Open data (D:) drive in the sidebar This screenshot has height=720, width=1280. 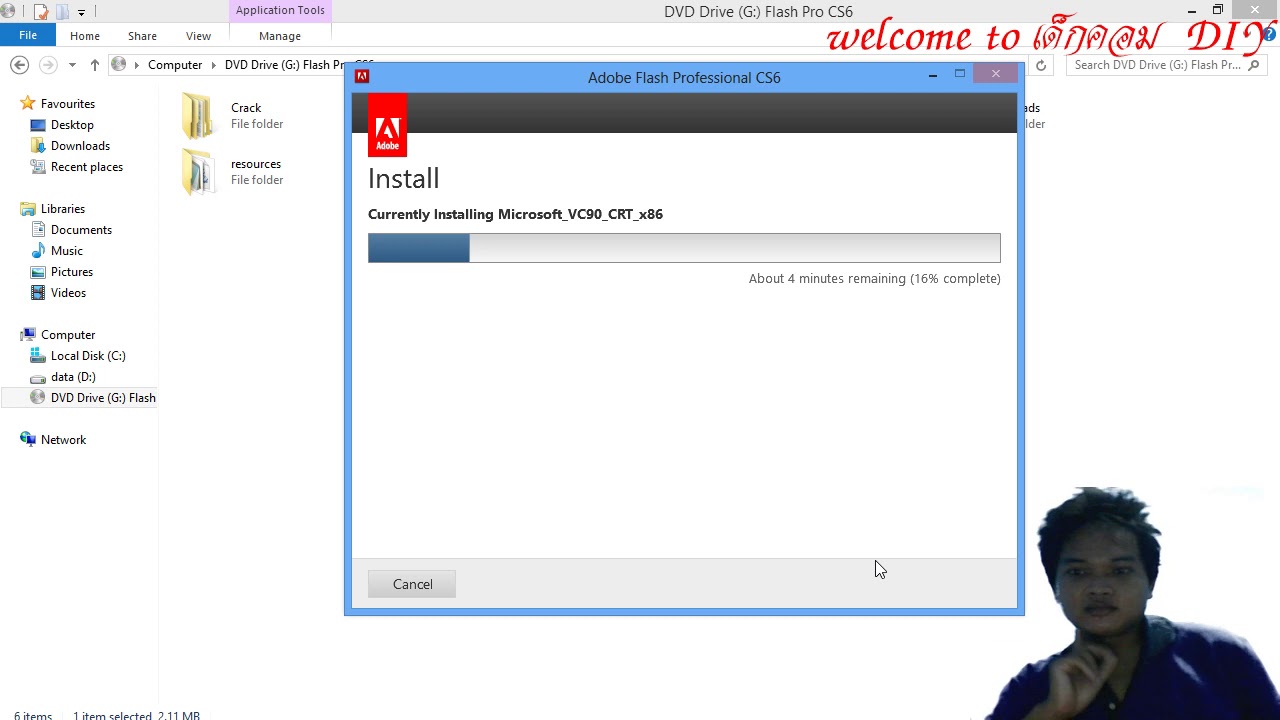click(x=73, y=377)
